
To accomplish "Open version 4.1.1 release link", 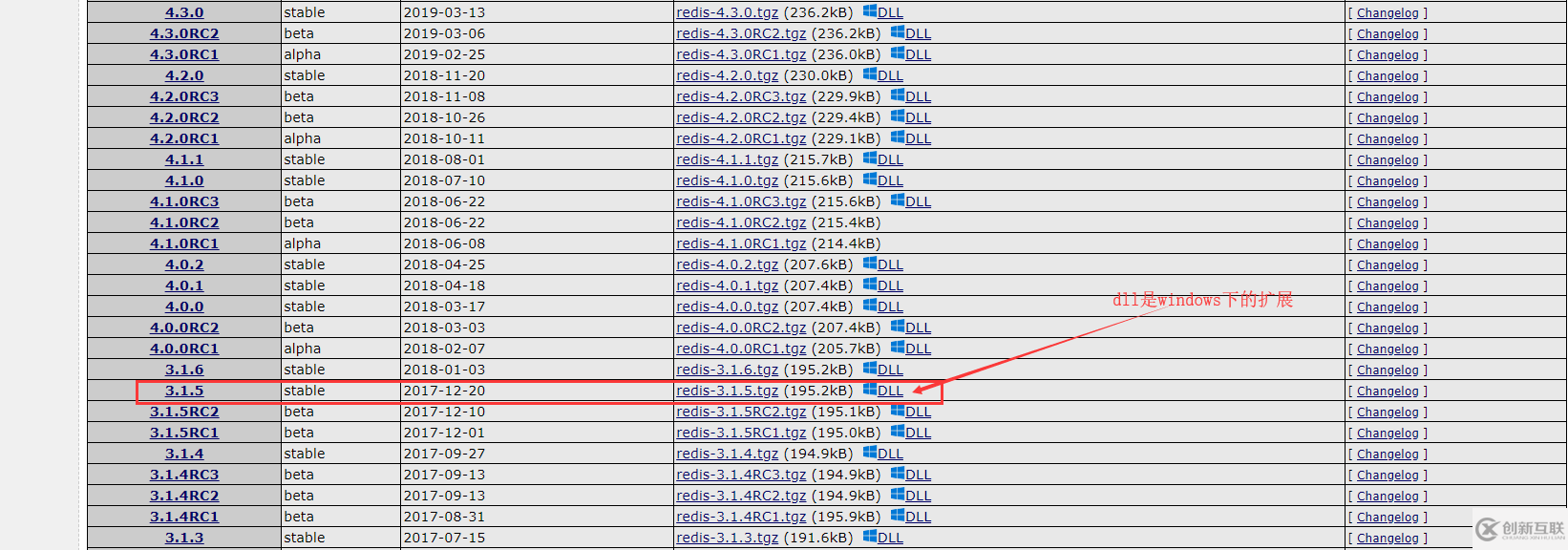I will pyautogui.click(x=184, y=159).
